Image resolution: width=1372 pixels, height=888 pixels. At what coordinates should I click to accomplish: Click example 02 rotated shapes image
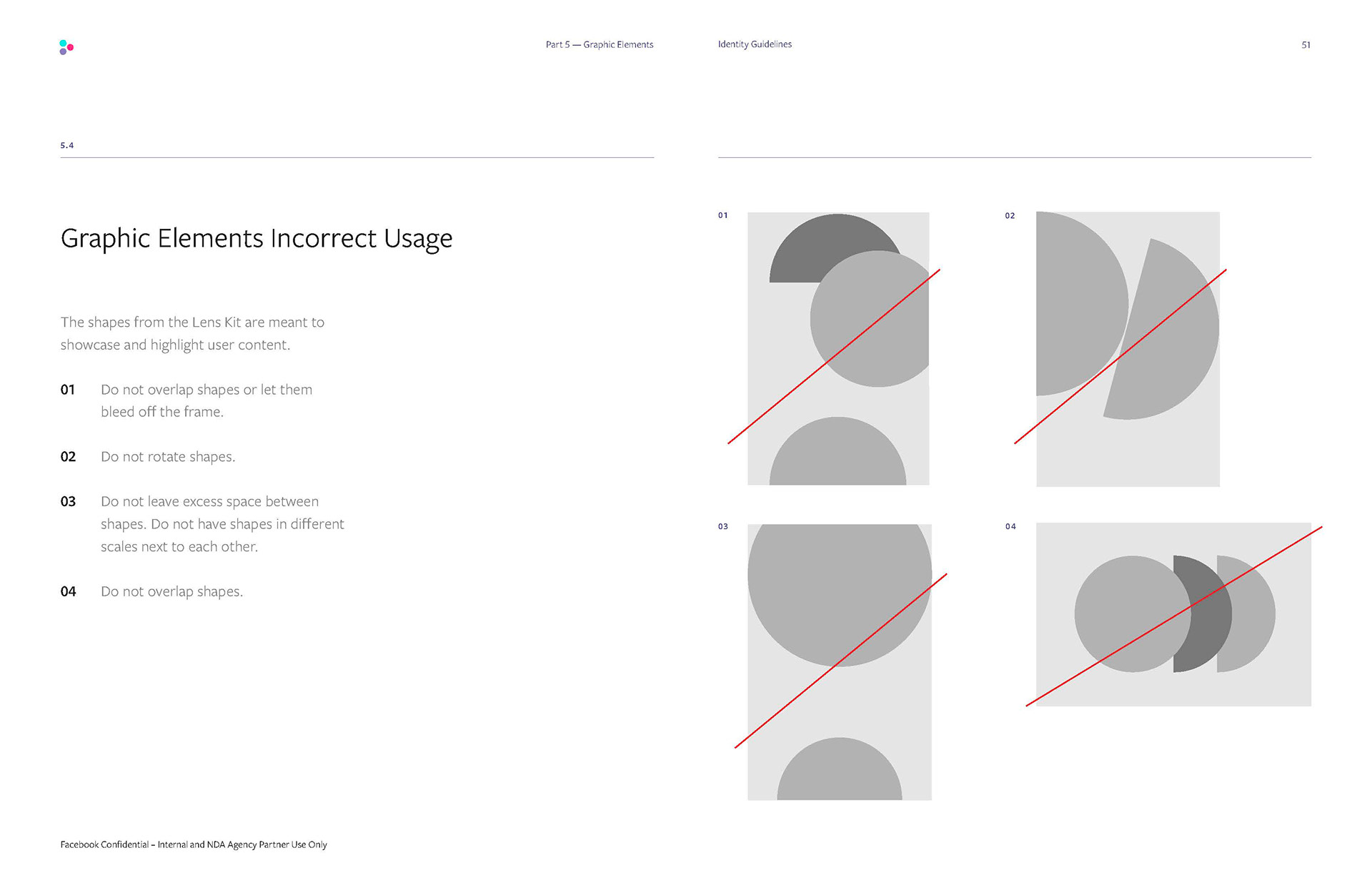pyautogui.click(x=1128, y=349)
